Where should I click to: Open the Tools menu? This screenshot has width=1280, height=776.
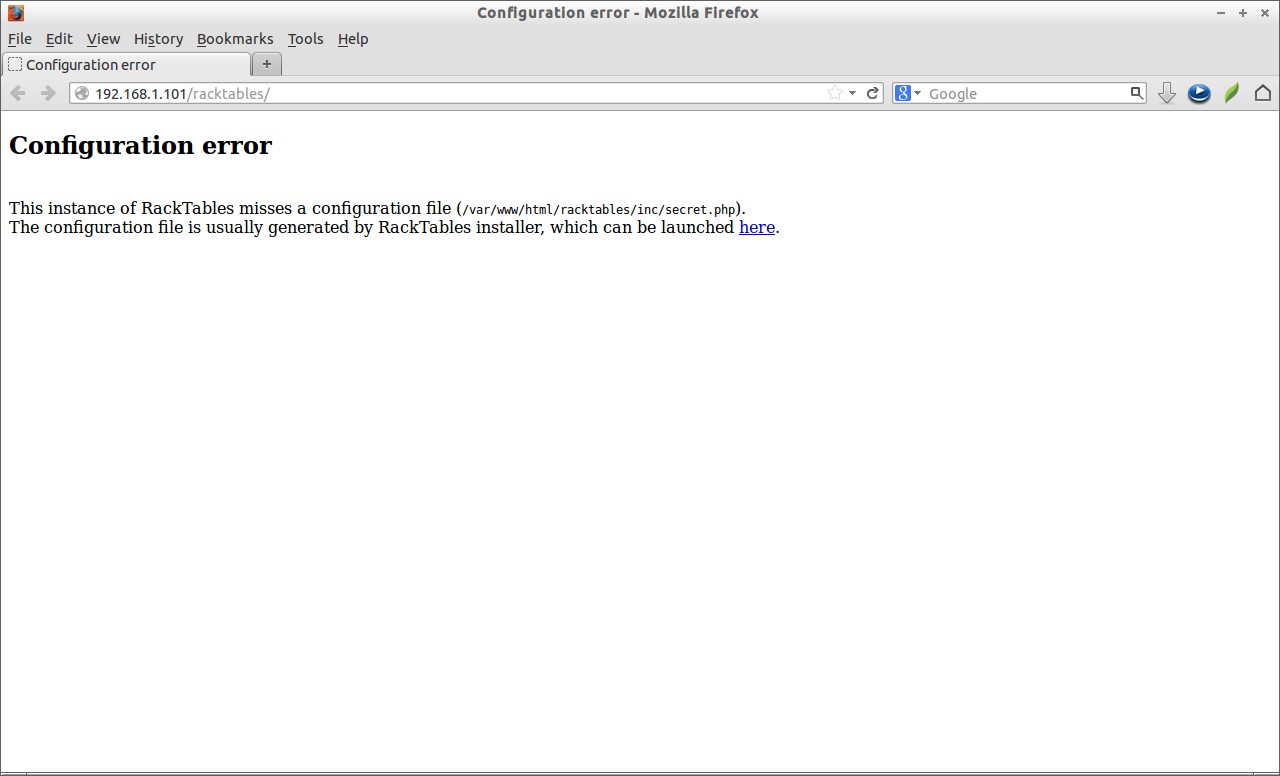point(305,39)
